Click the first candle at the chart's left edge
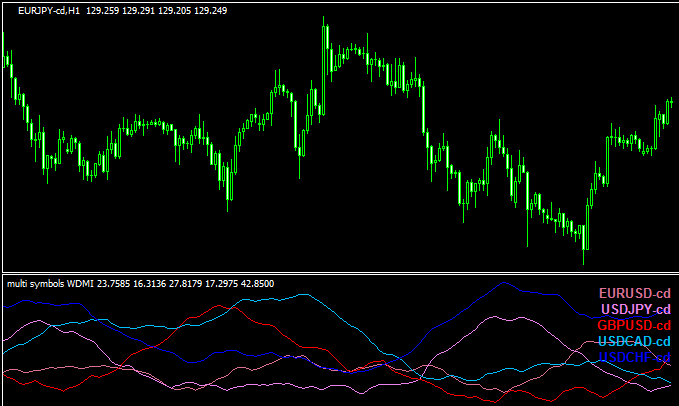The image size is (679, 406). pyautogui.click(x=6, y=62)
